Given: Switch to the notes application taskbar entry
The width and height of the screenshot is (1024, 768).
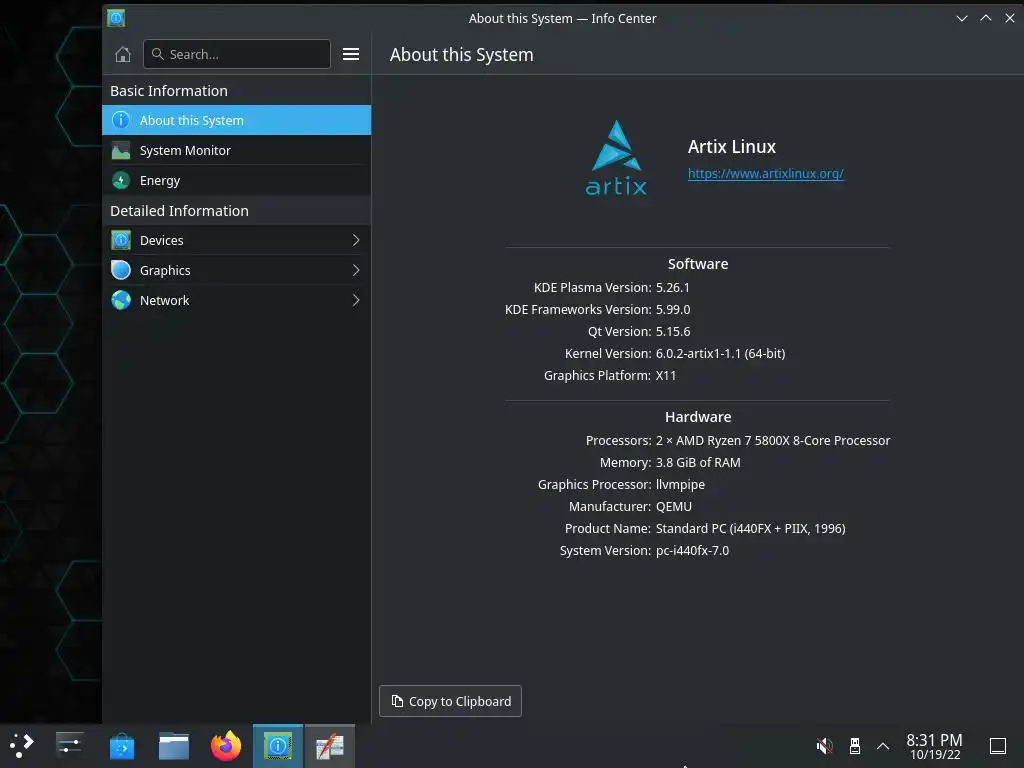Looking at the screenshot, I should [330, 746].
